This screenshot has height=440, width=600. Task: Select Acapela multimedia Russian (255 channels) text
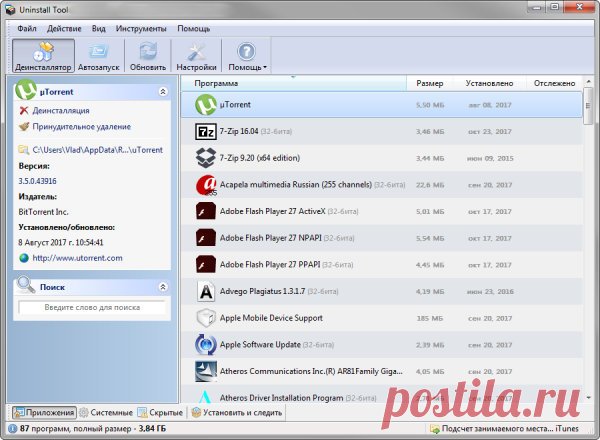tap(296, 185)
